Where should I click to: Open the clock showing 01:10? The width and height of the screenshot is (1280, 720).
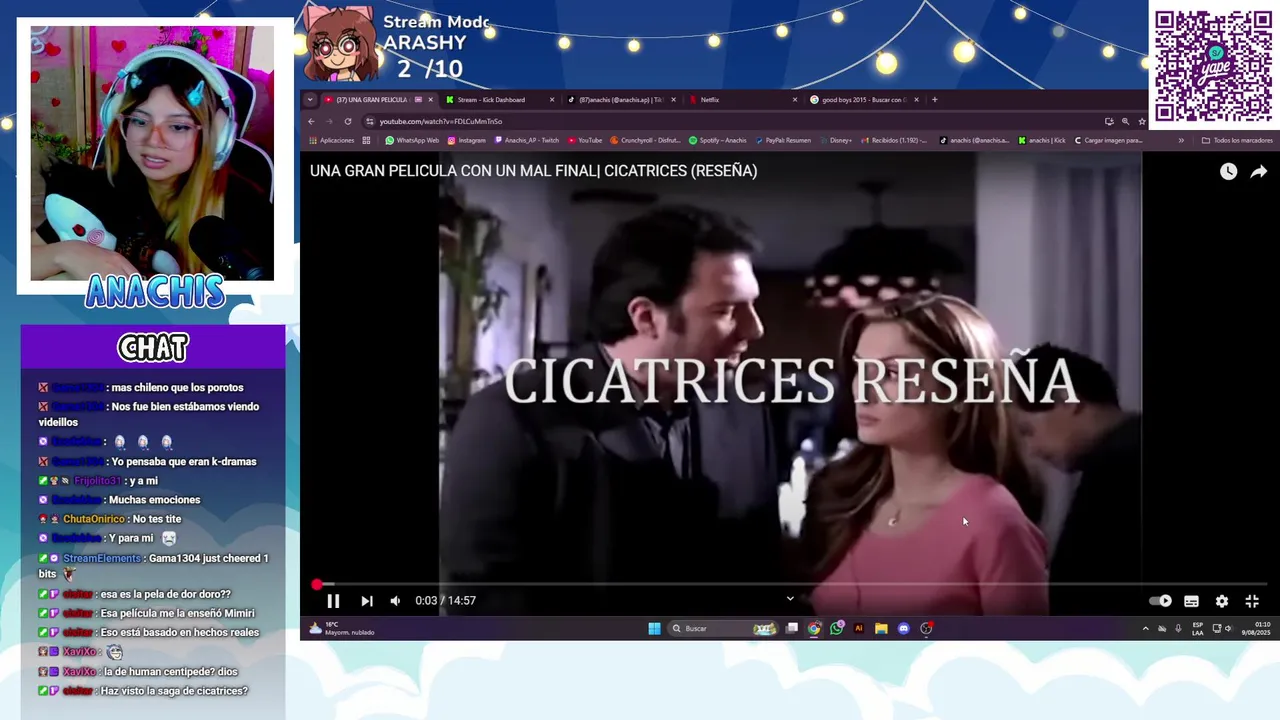1256,629
